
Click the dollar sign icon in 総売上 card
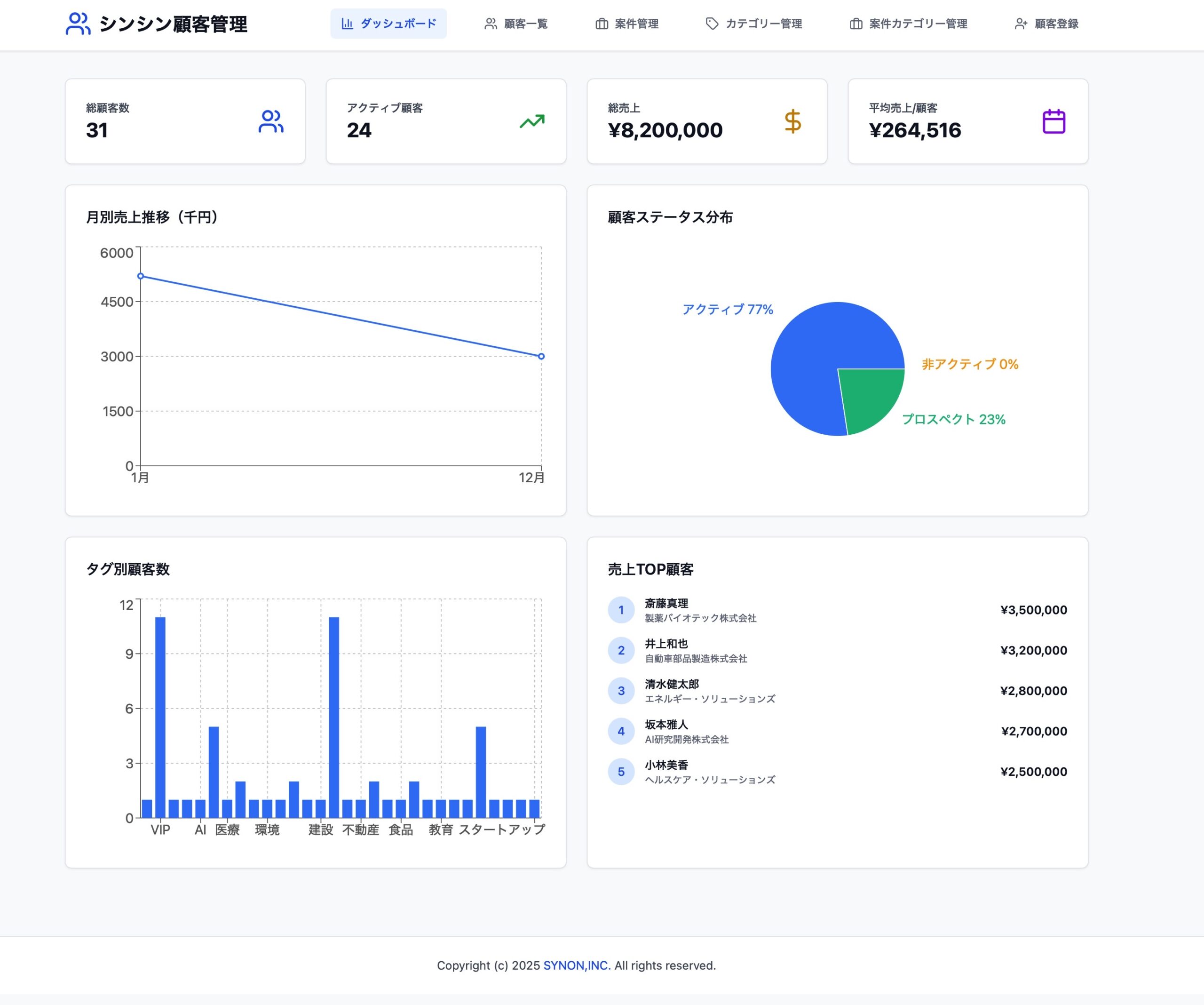coord(792,121)
